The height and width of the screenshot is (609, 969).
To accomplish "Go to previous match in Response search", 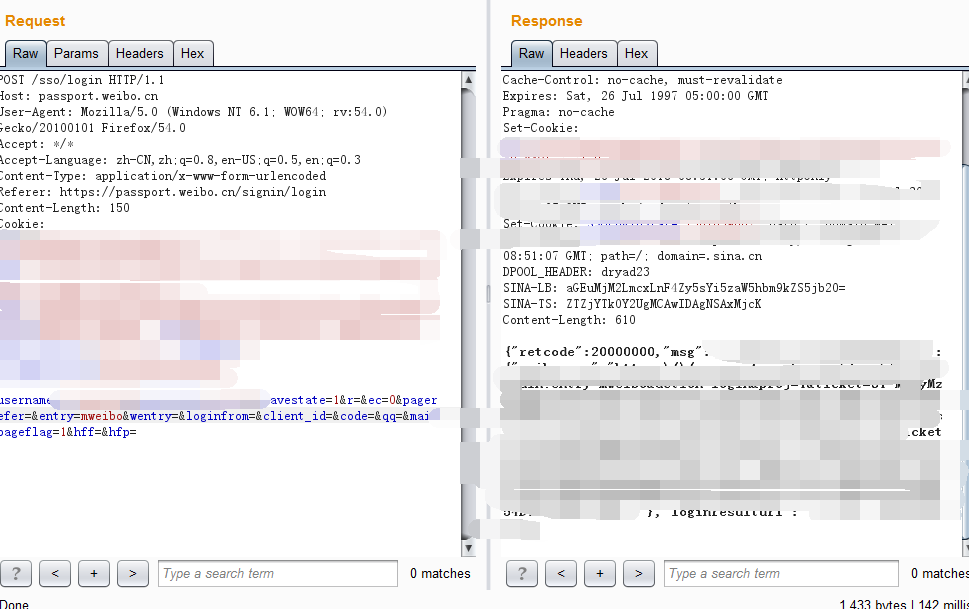I will tap(561, 573).
